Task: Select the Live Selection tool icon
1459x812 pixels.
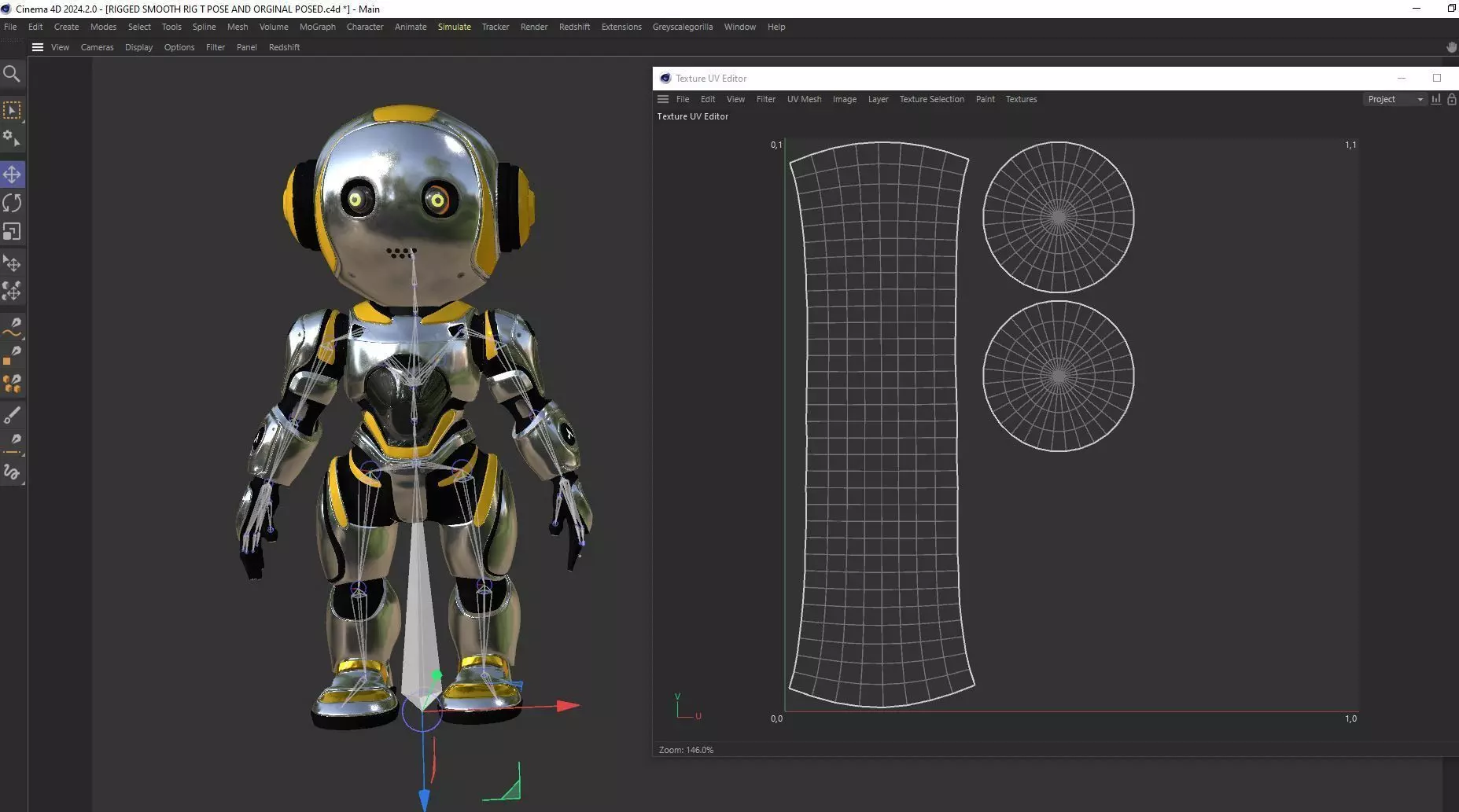Action: click(x=12, y=110)
